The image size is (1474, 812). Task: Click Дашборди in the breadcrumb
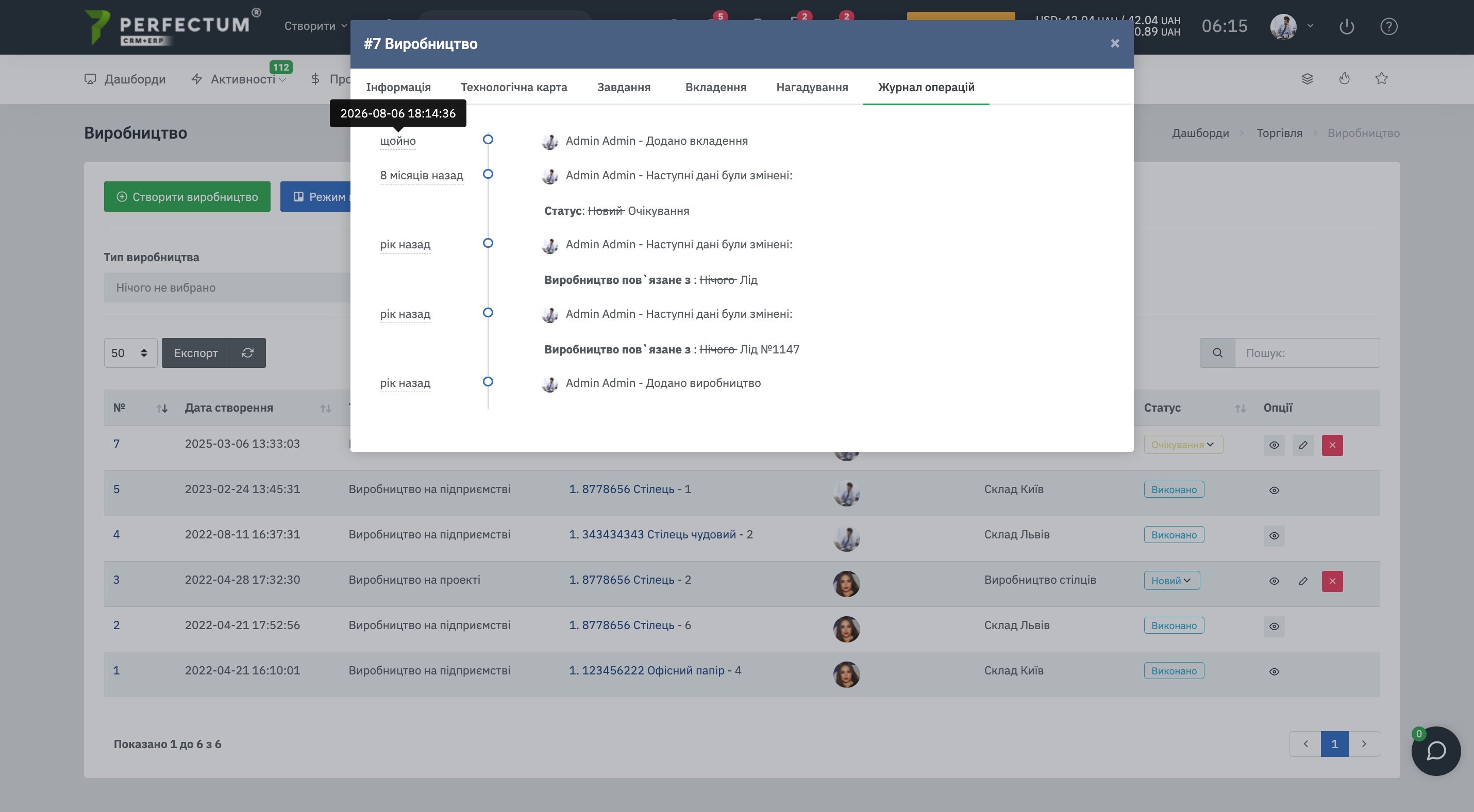point(1200,133)
